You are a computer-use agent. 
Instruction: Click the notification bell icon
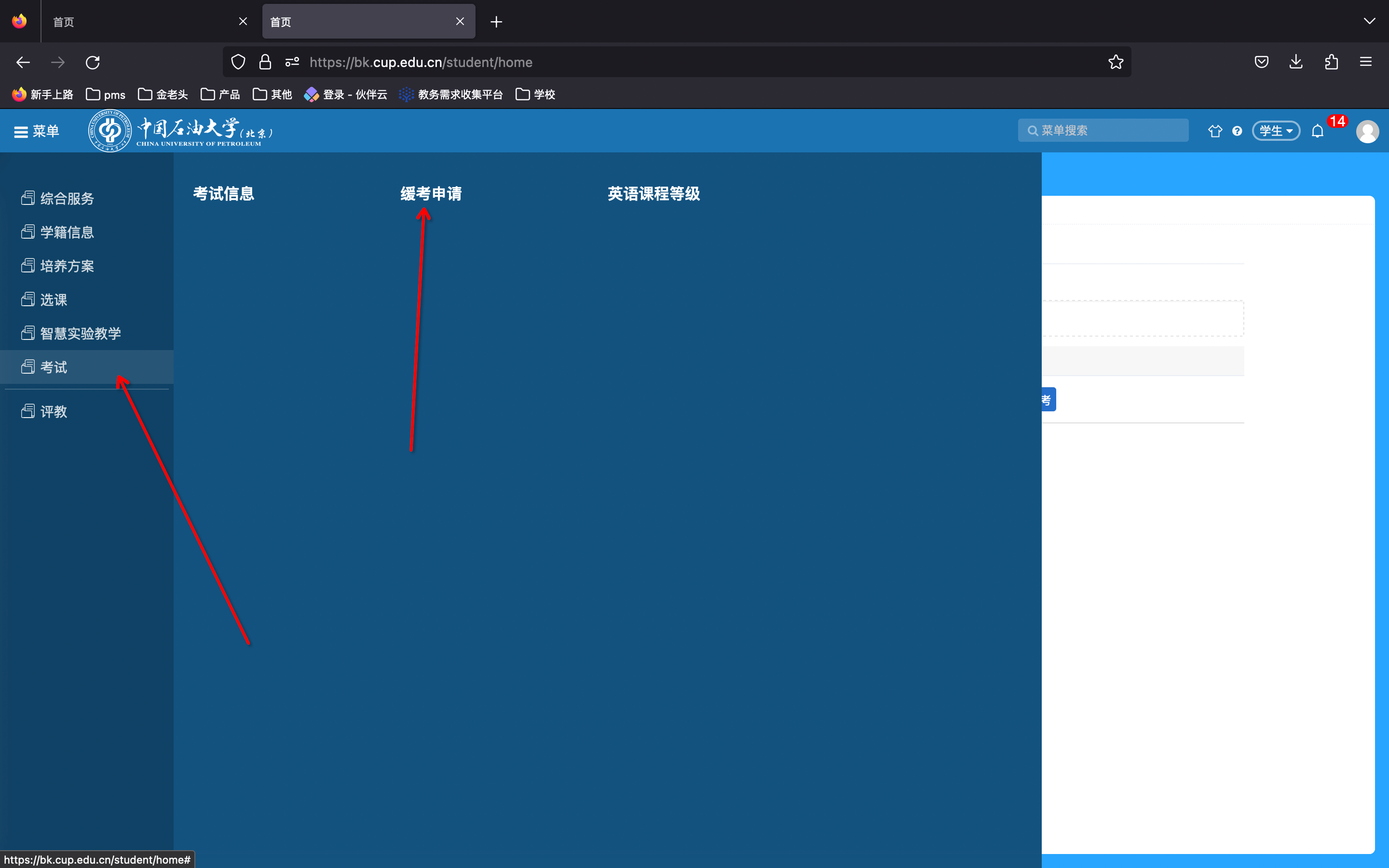tap(1317, 132)
